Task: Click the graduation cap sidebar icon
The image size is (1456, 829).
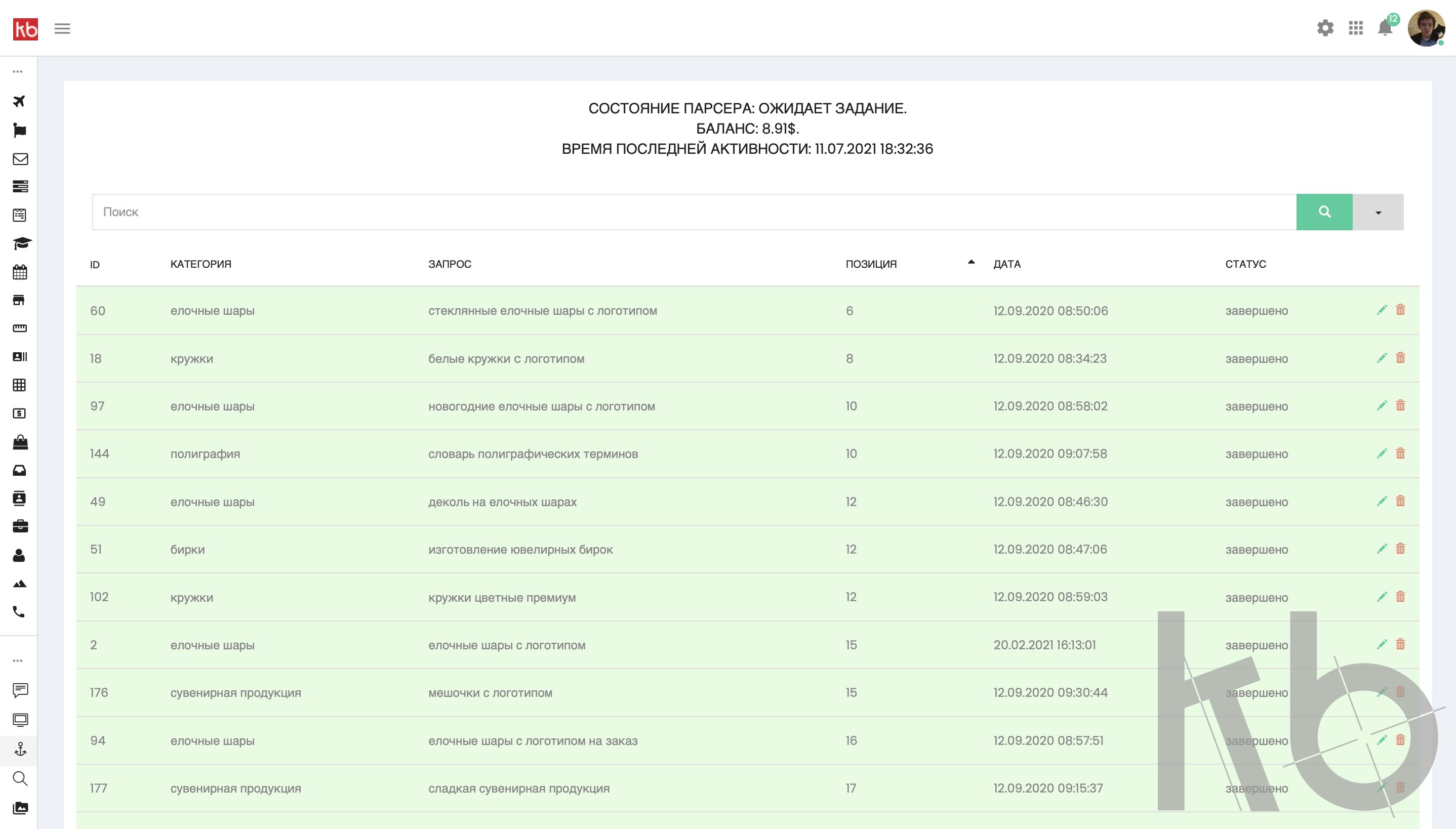Action: (21, 244)
